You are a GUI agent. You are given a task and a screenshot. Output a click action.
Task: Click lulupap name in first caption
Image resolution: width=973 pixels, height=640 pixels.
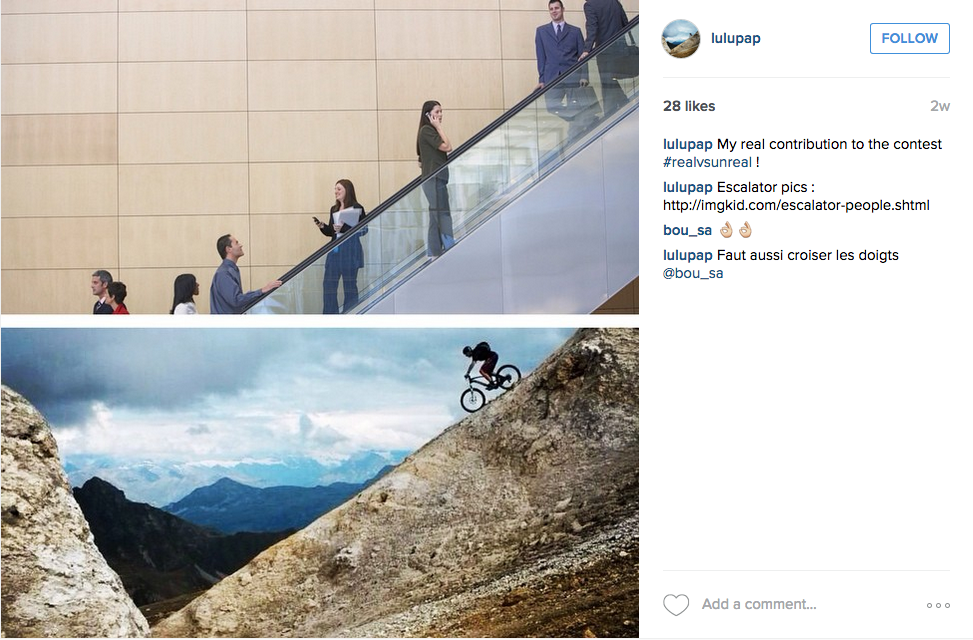[688, 144]
